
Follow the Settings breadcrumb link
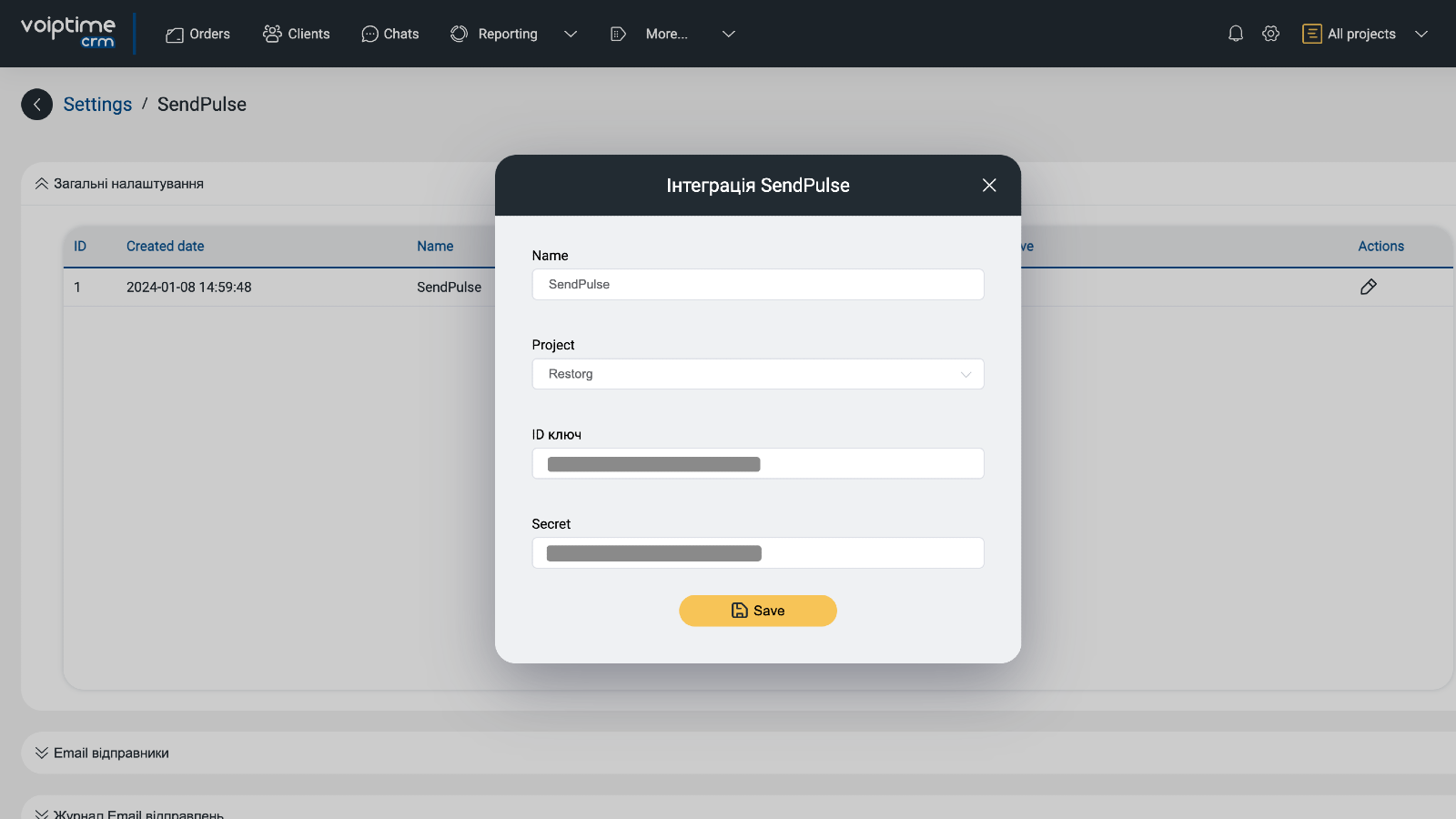(x=97, y=105)
